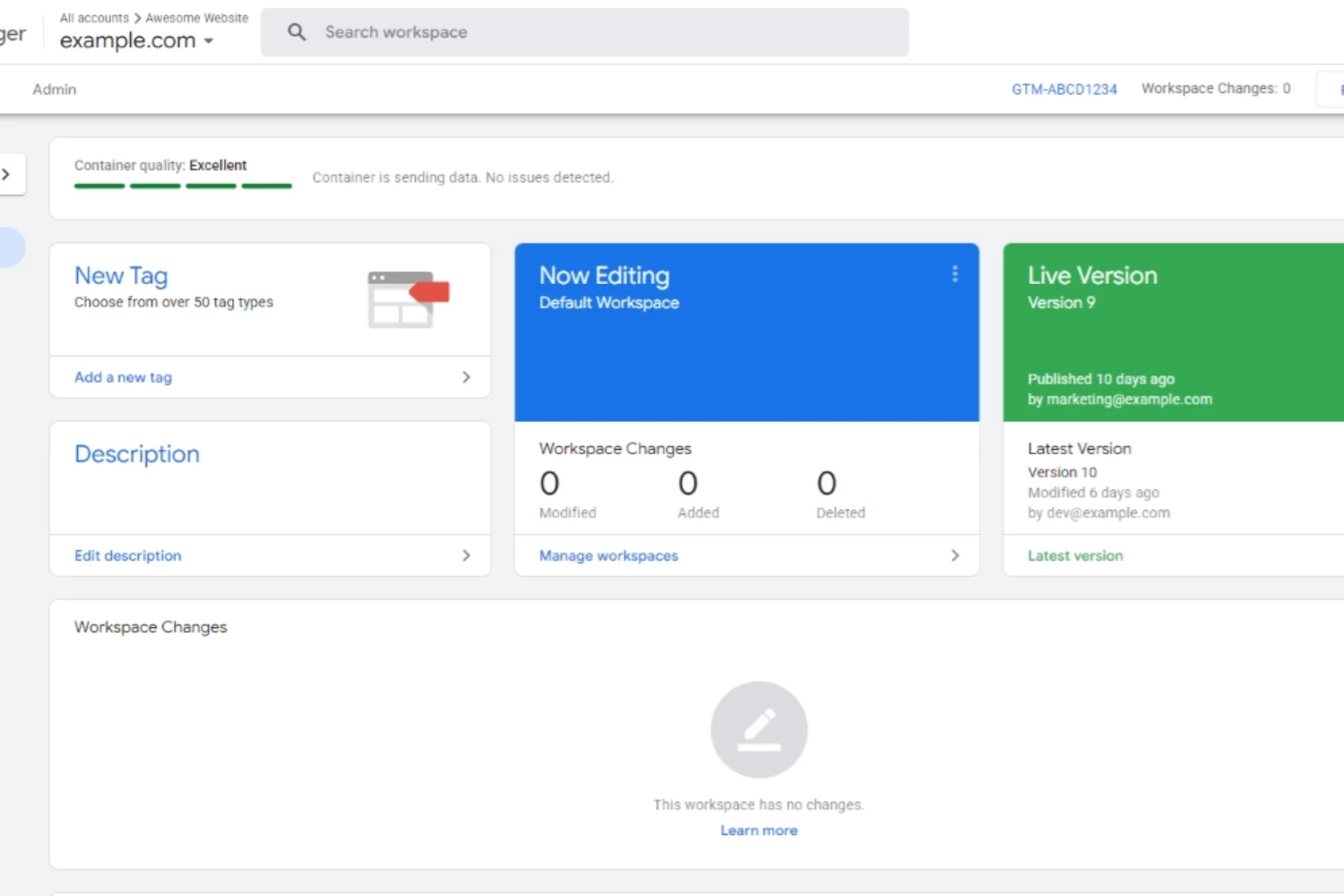Click the Container quality Excellent indicator
This screenshot has width=1344, height=896.
pyautogui.click(x=183, y=175)
